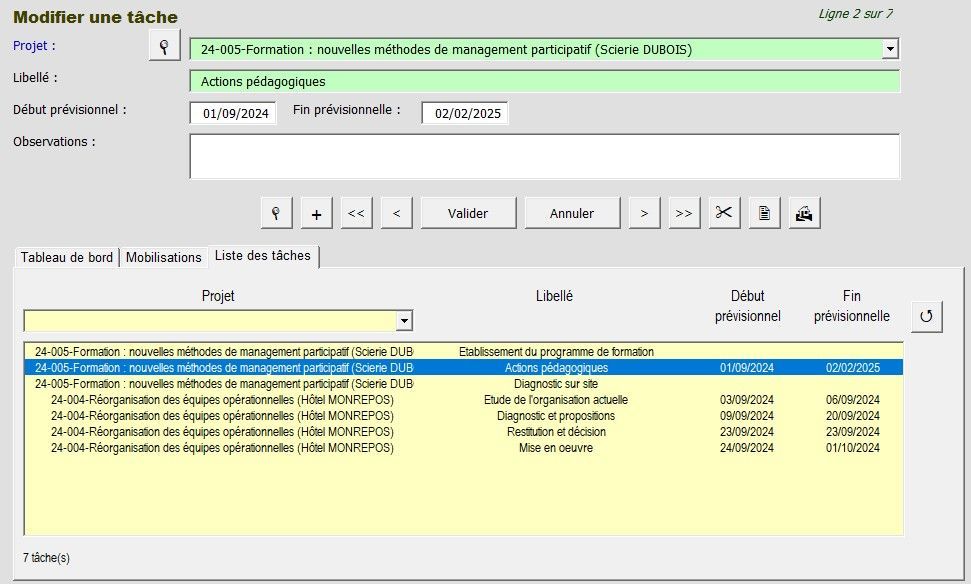Click the search icon left of the plus button
Image resolution: width=971 pixels, height=584 pixels.
(x=276, y=213)
